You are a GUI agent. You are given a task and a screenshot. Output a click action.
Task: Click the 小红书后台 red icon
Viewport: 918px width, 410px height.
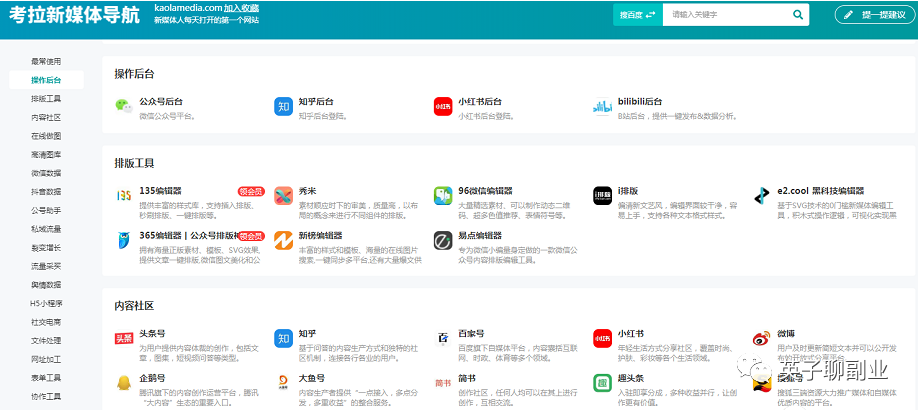(x=442, y=107)
